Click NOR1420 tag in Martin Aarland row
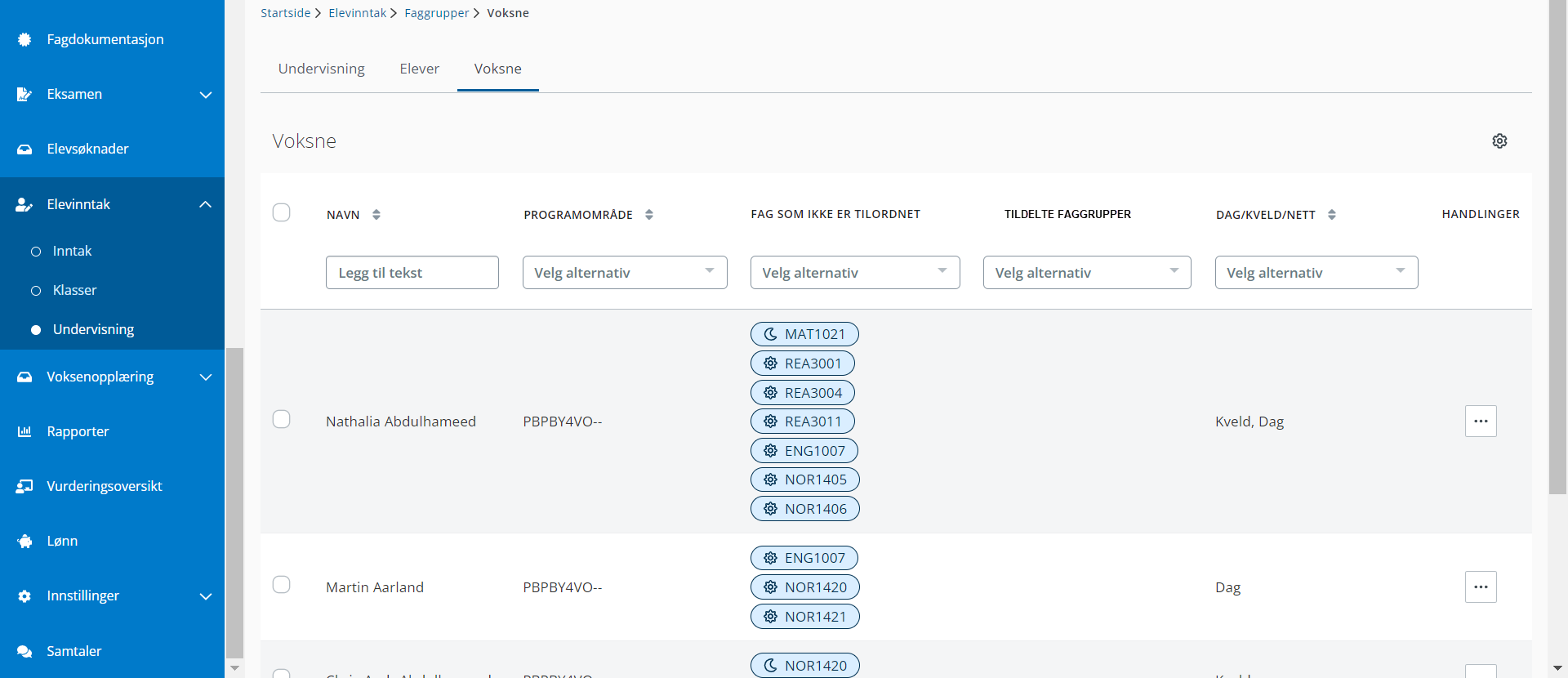Screen dimensions: 1568x678 805,587
